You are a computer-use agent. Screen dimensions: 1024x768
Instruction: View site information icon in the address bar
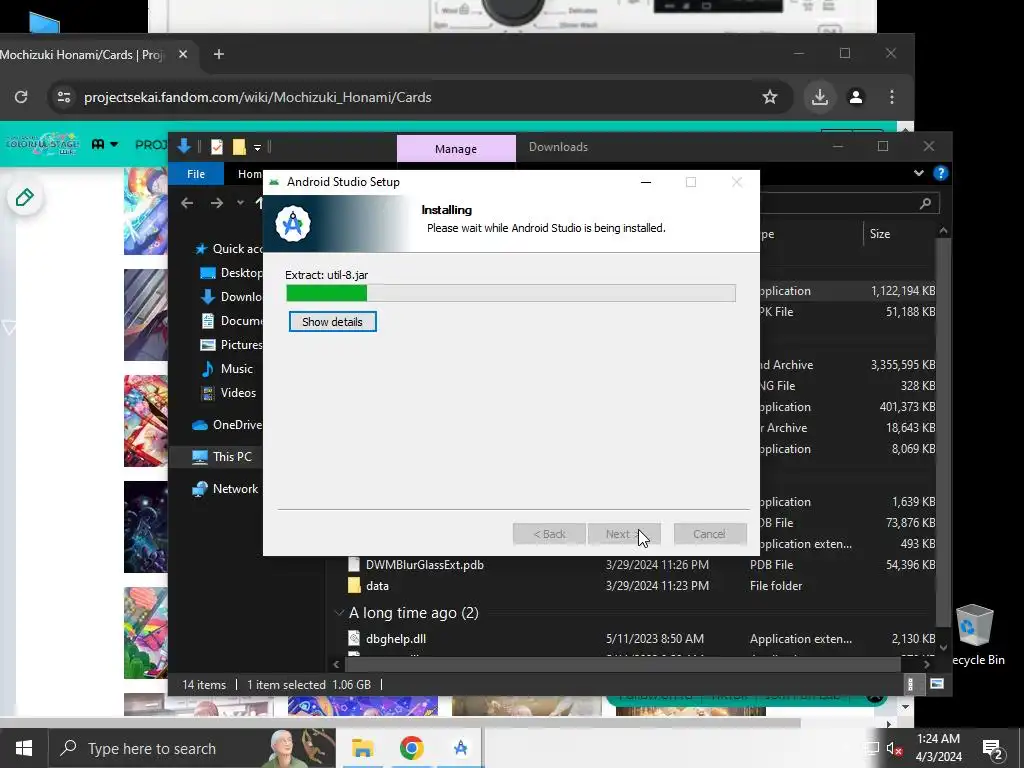[64, 97]
